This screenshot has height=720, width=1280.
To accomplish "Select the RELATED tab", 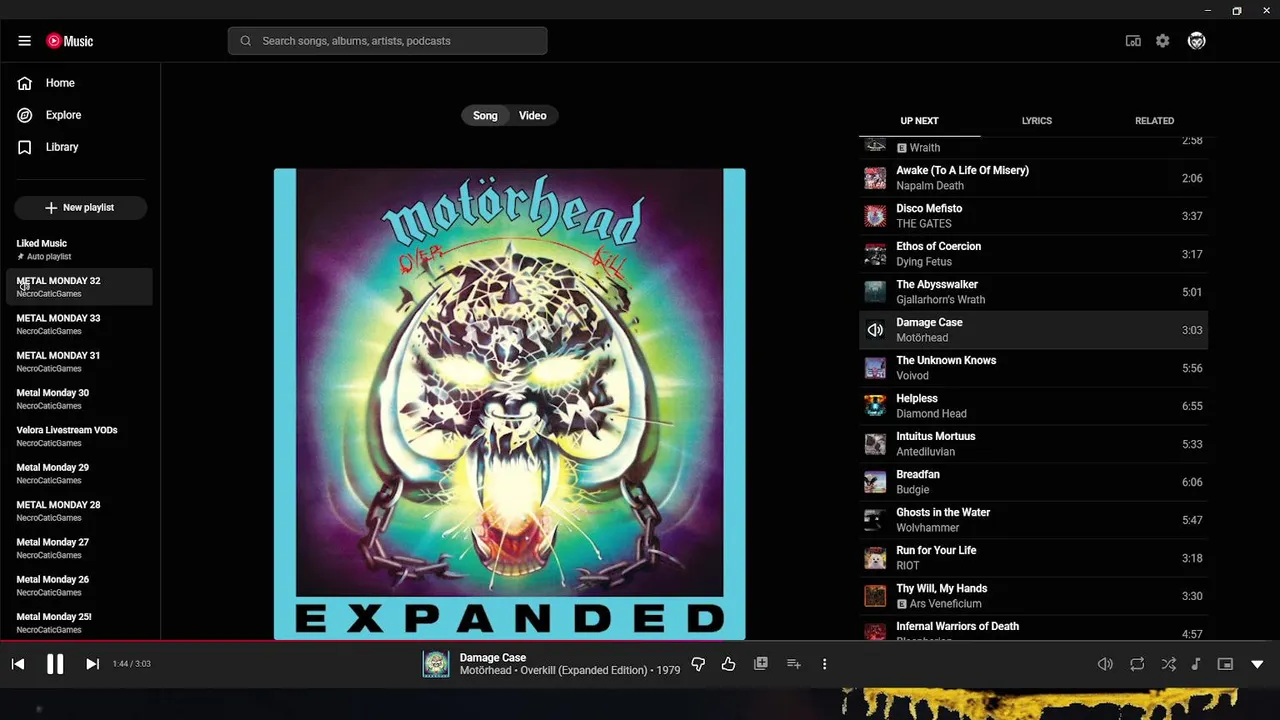I will coord(1154,121).
